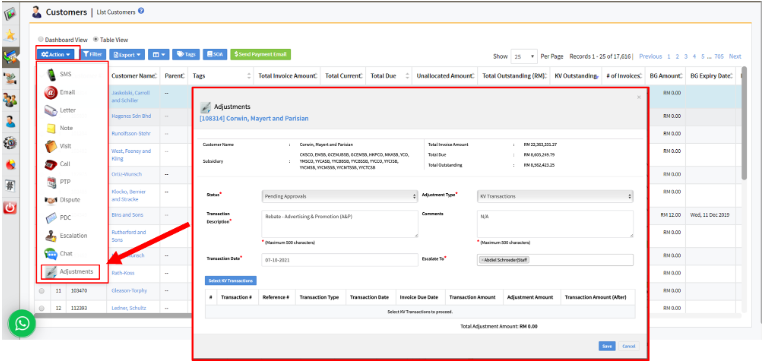Click in the Transaction Description text area
Screen dimensions: 762x364
(x=340, y=224)
